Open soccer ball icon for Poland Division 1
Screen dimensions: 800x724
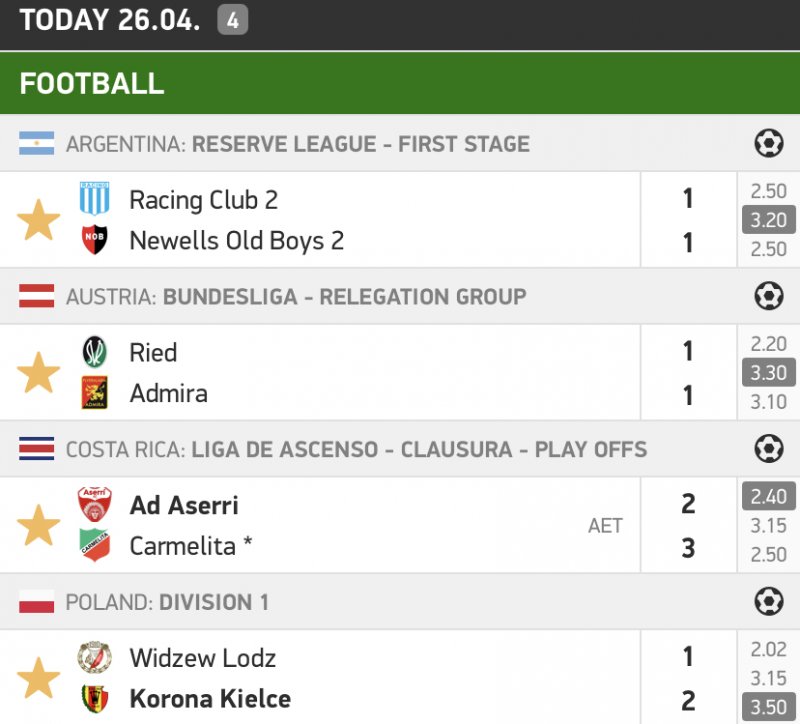click(x=768, y=602)
